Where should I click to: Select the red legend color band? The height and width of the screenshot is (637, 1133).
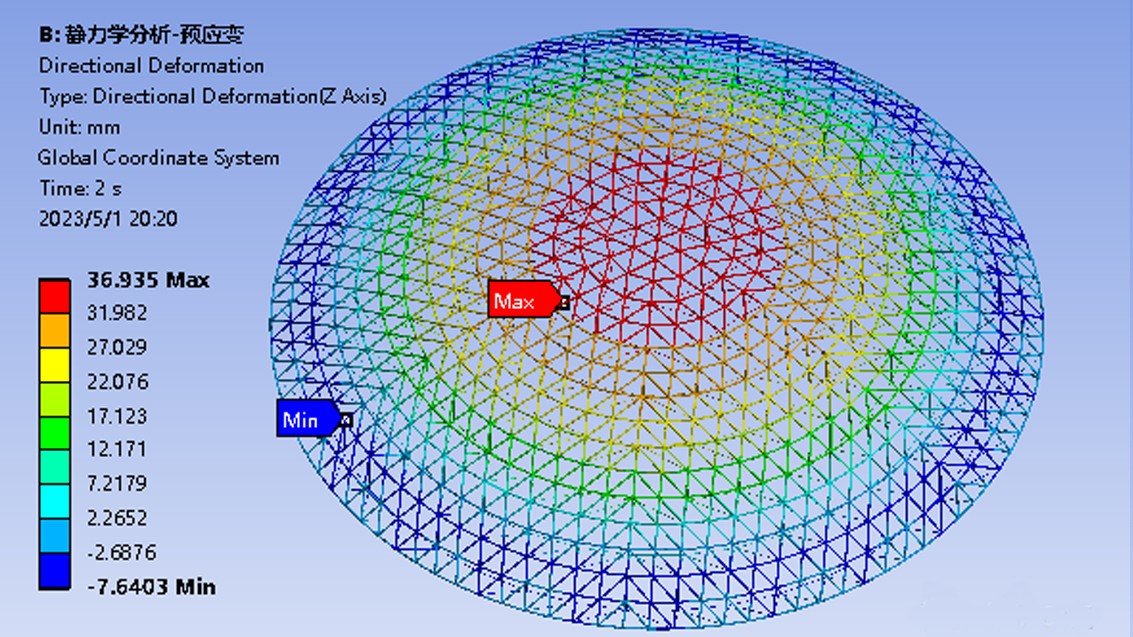(54, 297)
